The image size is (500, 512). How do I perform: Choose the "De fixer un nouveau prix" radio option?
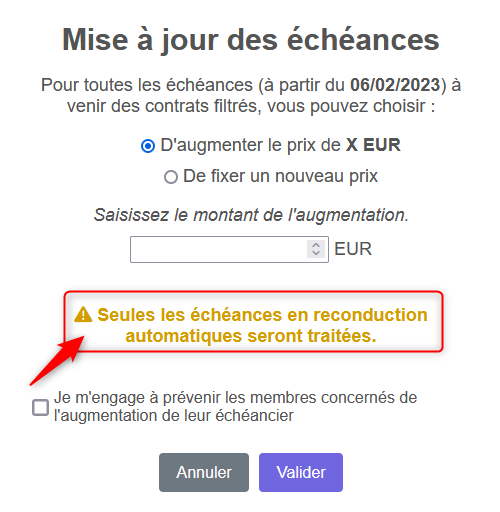coord(171,177)
